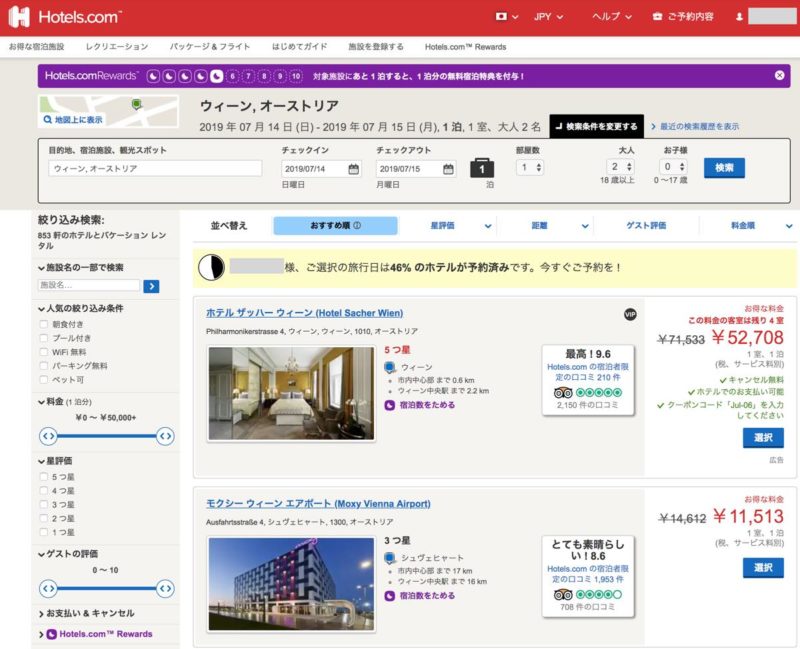800x649 pixels.
Task: Open the 星評価 sort dropdown
Action: point(460,226)
